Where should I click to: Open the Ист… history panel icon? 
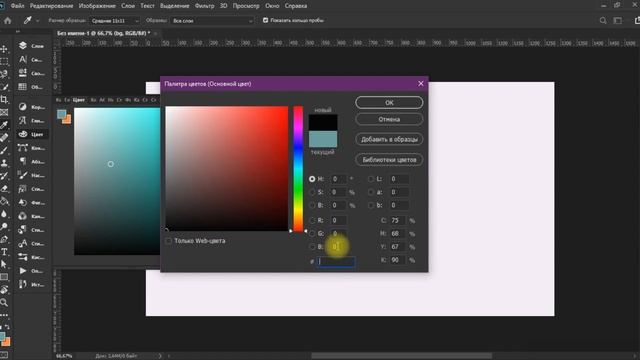point(22,284)
